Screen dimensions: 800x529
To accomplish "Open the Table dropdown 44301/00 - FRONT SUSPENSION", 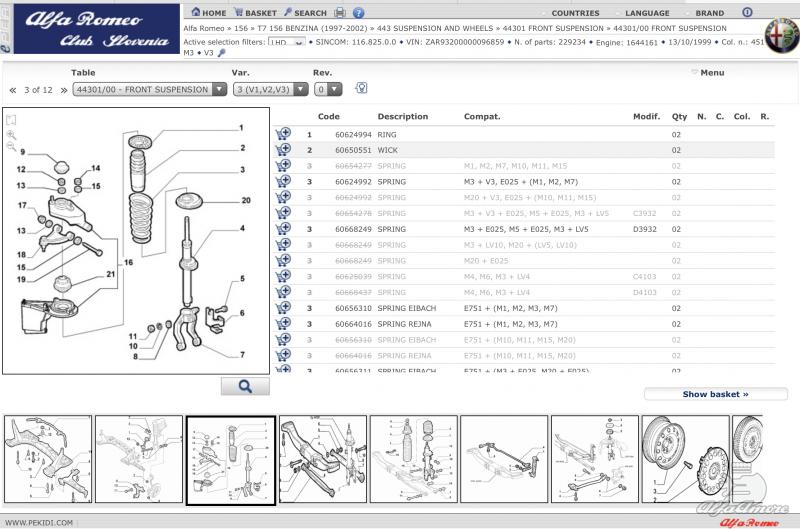I will click(x=149, y=89).
